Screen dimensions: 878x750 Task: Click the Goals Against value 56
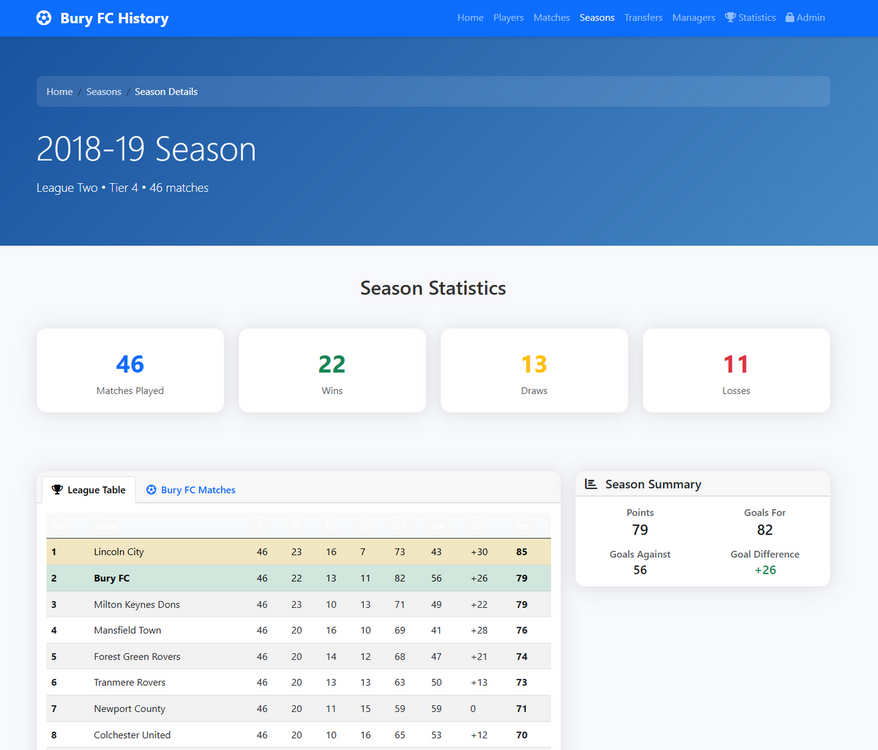click(x=640, y=570)
